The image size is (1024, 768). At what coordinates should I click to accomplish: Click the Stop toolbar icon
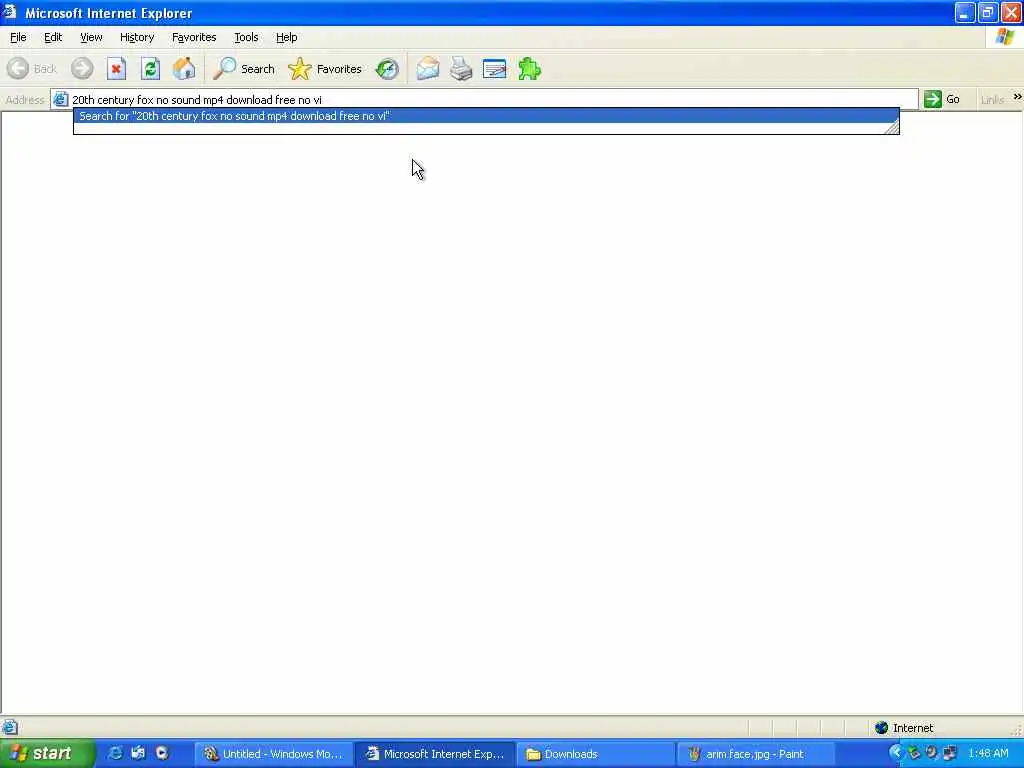pyautogui.click(x=116, y=69)
